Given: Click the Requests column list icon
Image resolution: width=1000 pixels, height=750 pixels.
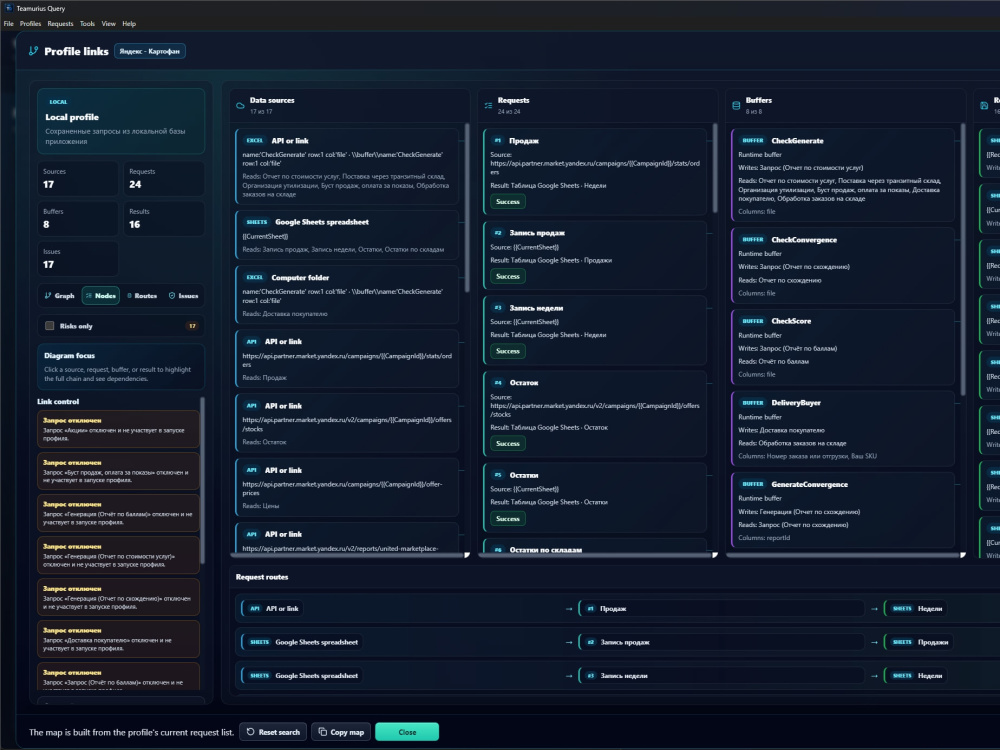Looking at the screenshot, I should (x=489, y=106).
